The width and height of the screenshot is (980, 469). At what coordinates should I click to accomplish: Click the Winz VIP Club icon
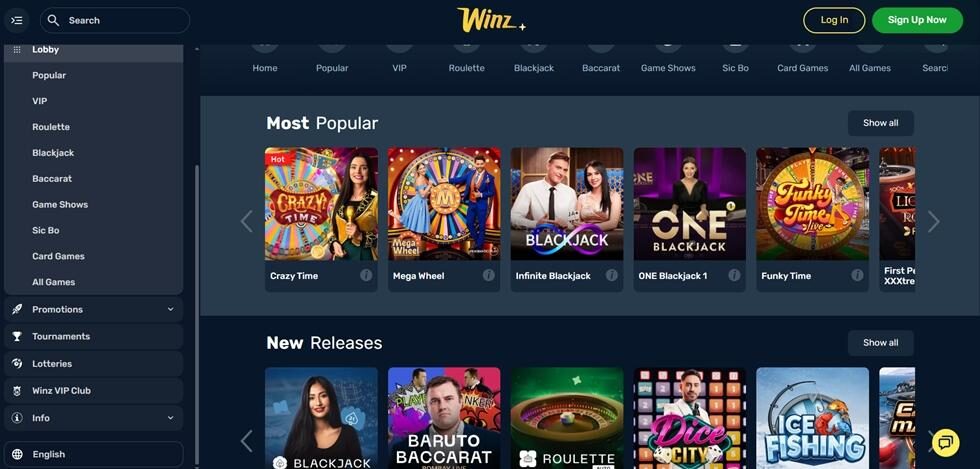point(17,391)
